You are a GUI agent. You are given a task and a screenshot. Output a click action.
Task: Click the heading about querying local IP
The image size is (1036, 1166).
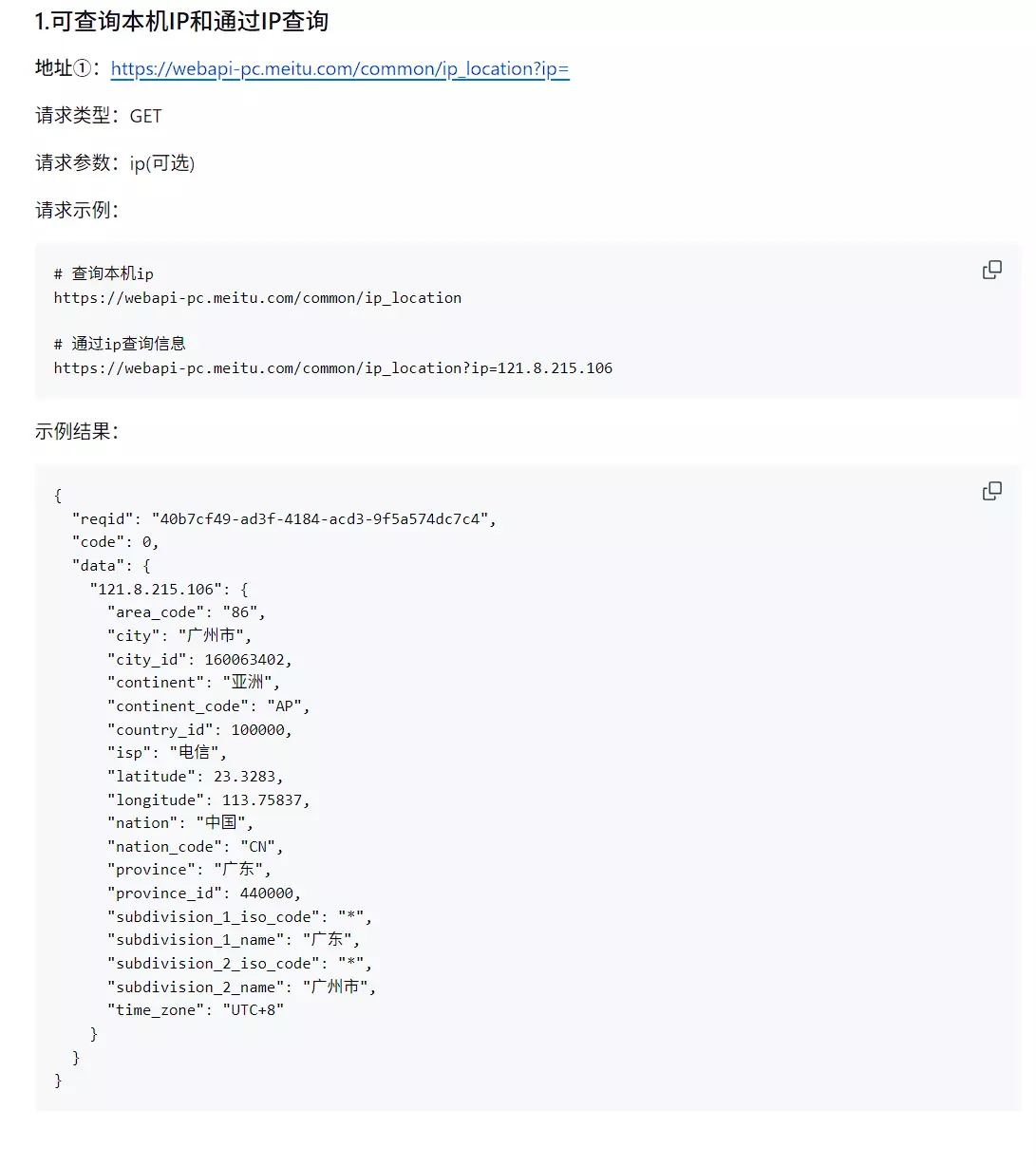point(181,22)
